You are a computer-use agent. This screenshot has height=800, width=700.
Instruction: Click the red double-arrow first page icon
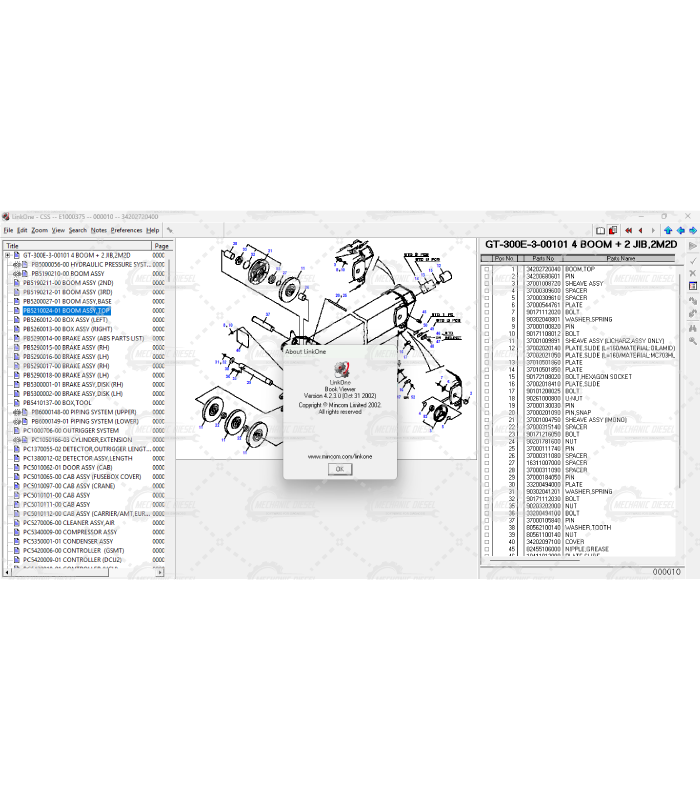[x=629, y=230]
